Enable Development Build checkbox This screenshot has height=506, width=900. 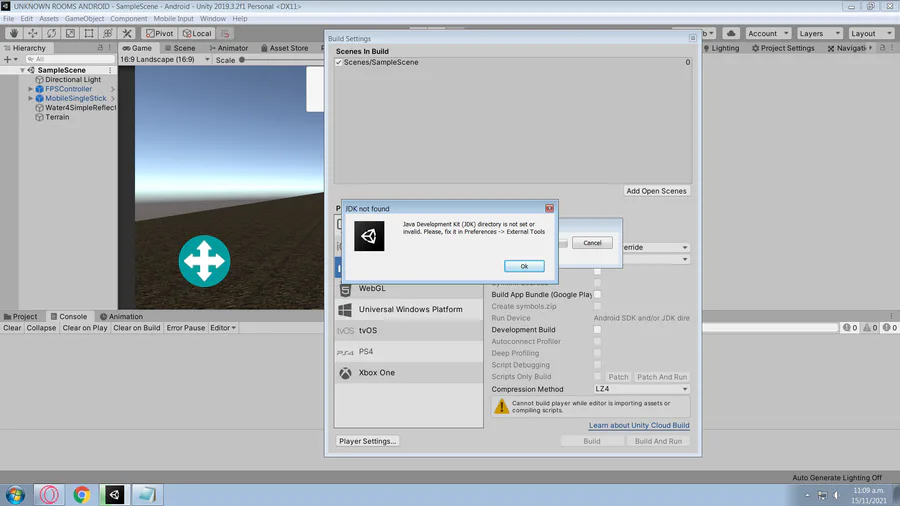597,329
